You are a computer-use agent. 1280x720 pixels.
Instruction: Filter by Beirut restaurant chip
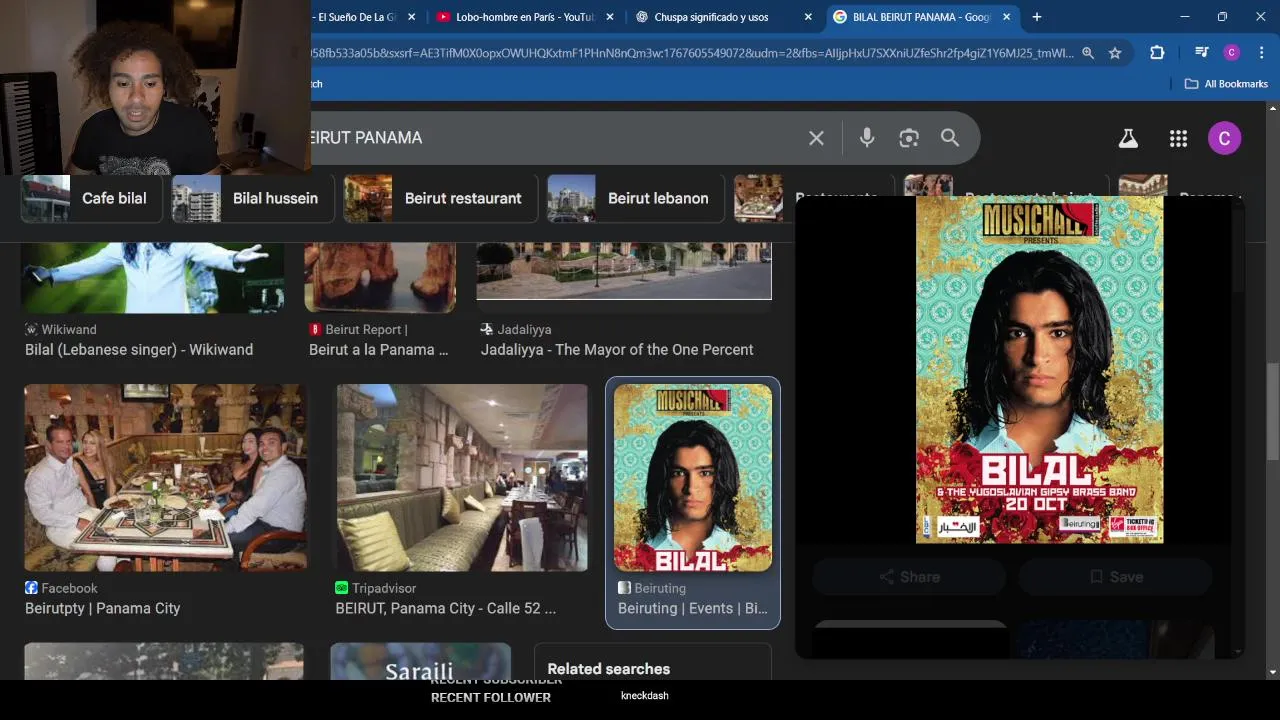pos(441,198)
